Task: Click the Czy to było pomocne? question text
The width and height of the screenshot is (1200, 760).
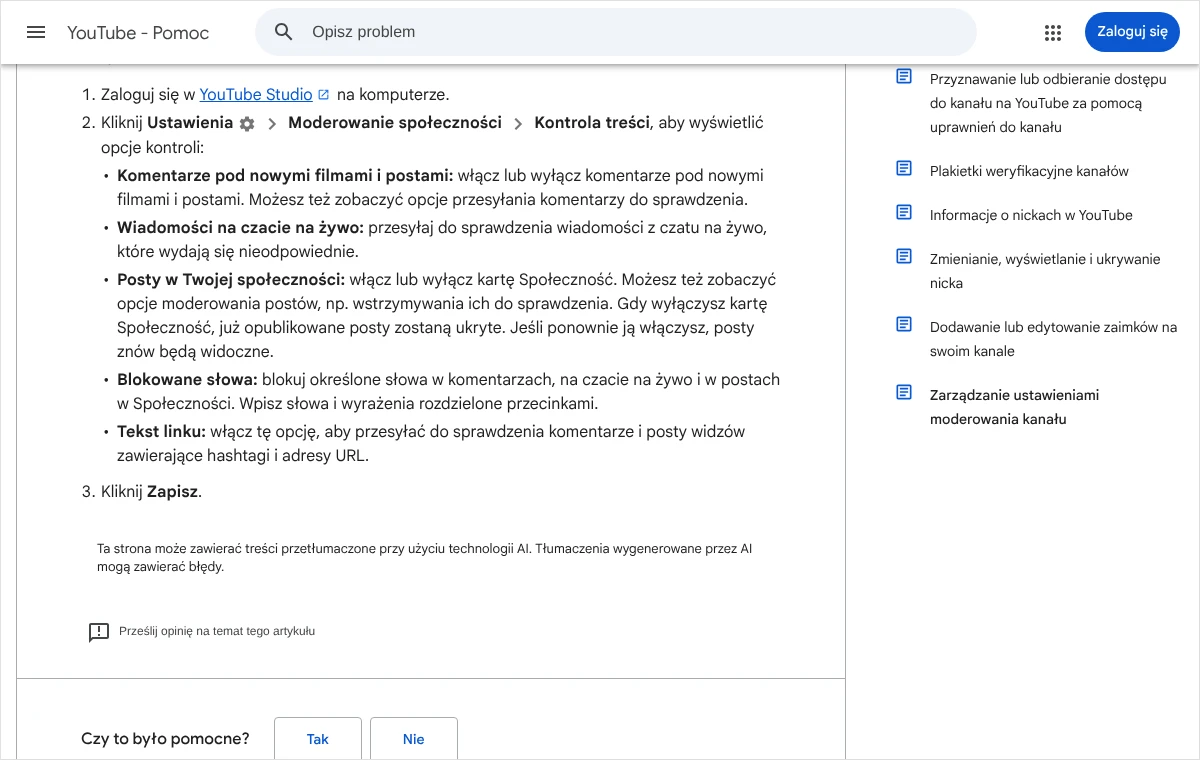Action: point(165,739)
